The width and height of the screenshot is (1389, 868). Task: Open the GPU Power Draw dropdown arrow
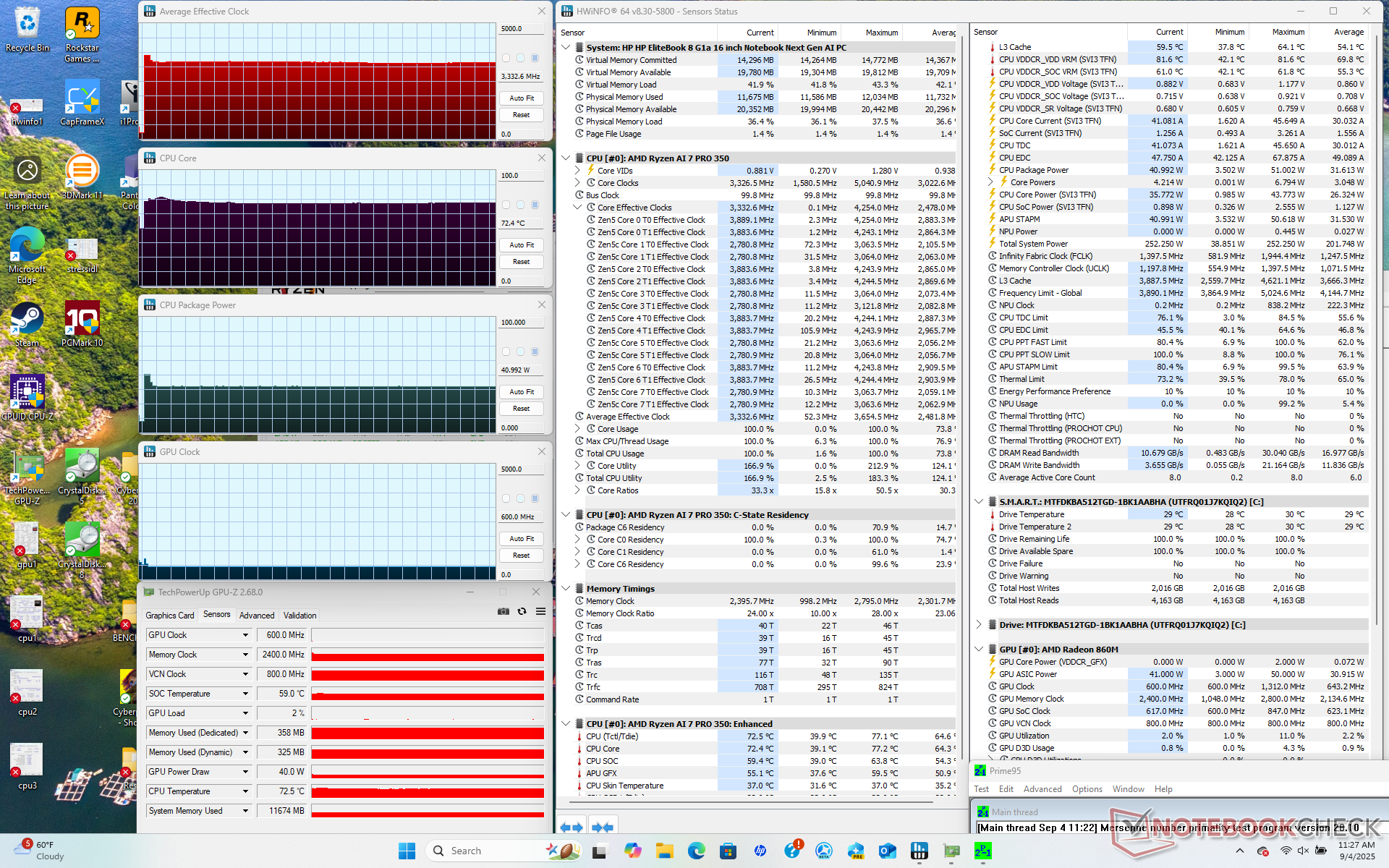tap(245, 772)
